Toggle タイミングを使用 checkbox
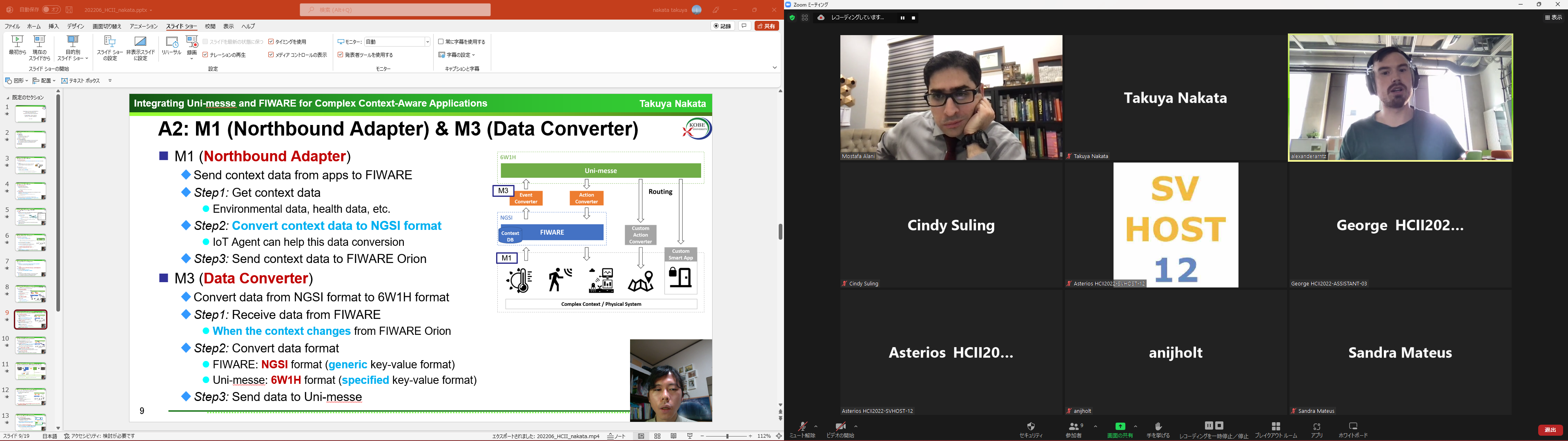Screen dimensions: 1568x441 [272, 42]
